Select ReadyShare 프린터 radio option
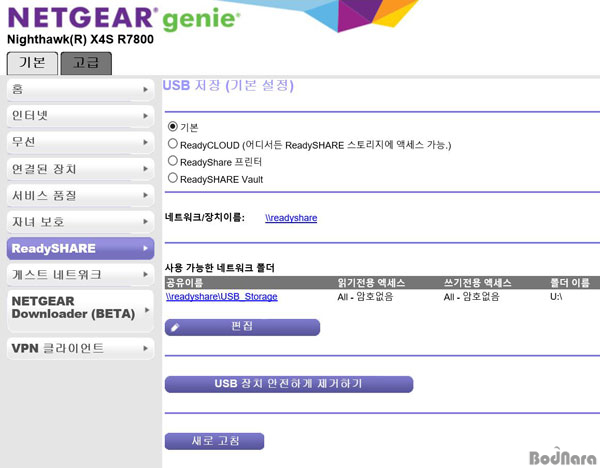Image resolution: width=600 pixels, height=468 pixels. pos(173,161)
